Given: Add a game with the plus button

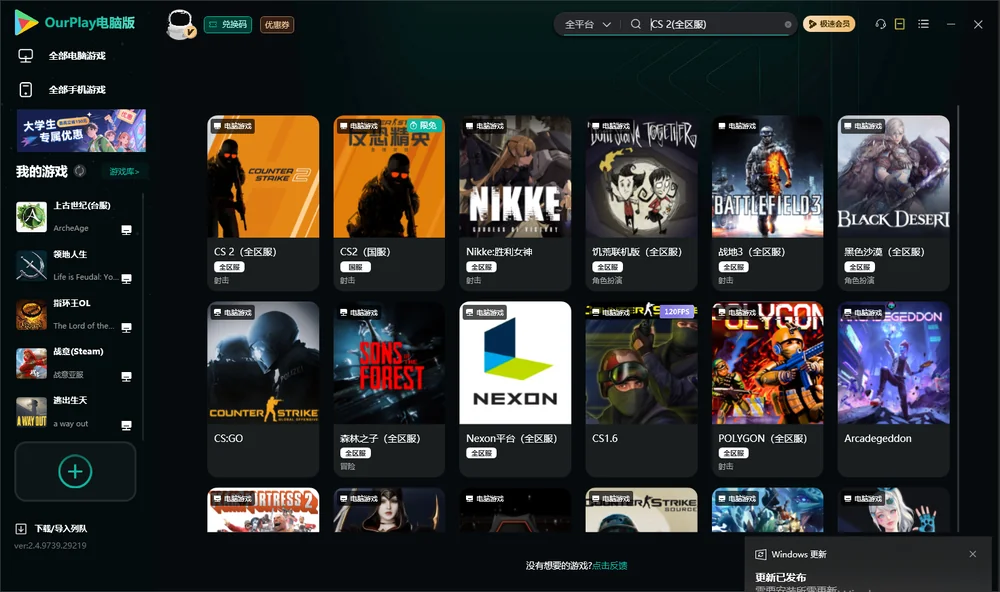Looking at the screenshot, I should click(75, 471).
